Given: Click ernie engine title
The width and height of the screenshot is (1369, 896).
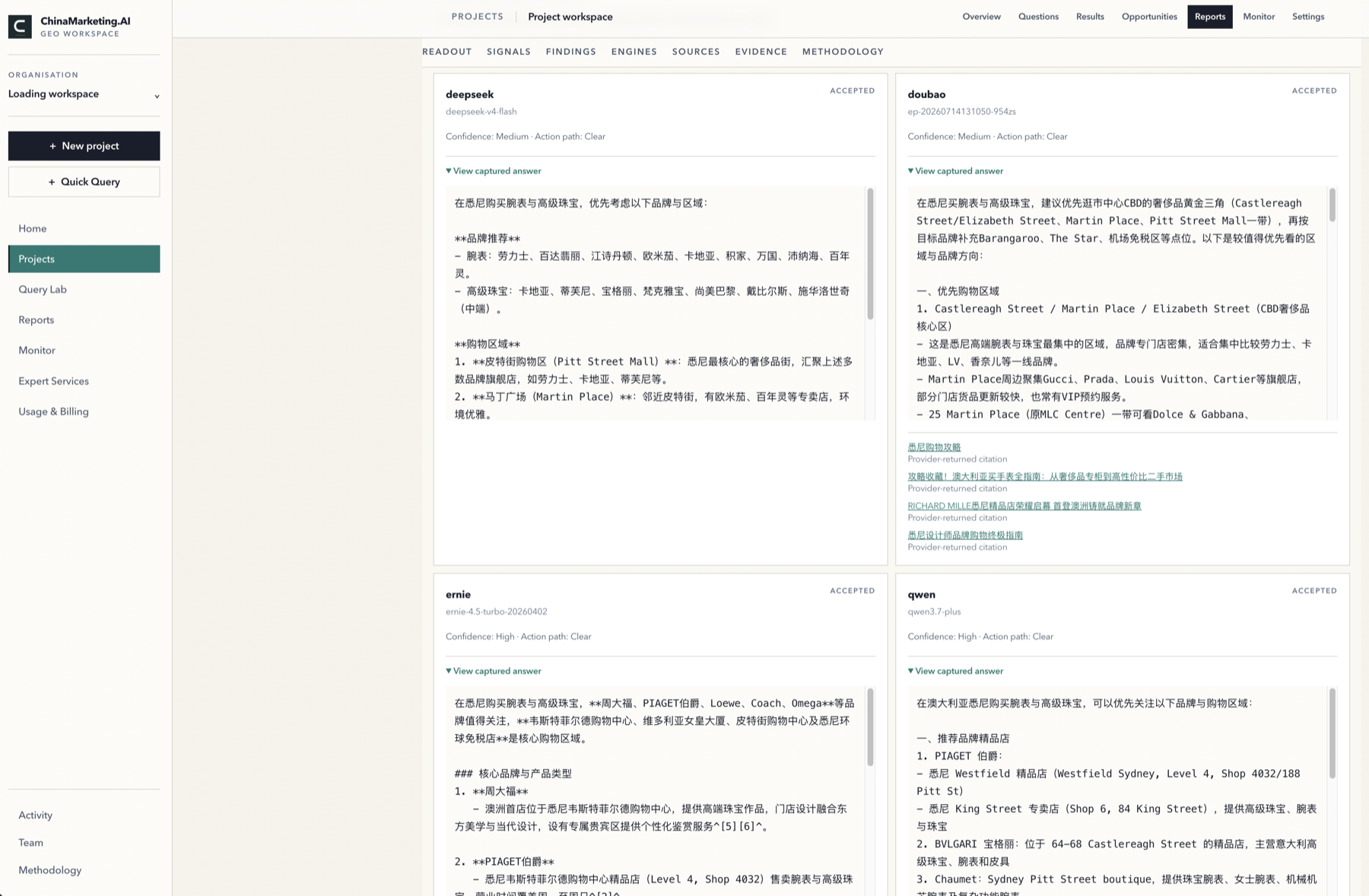Looking at the screenshot, I should coord(458,595).
